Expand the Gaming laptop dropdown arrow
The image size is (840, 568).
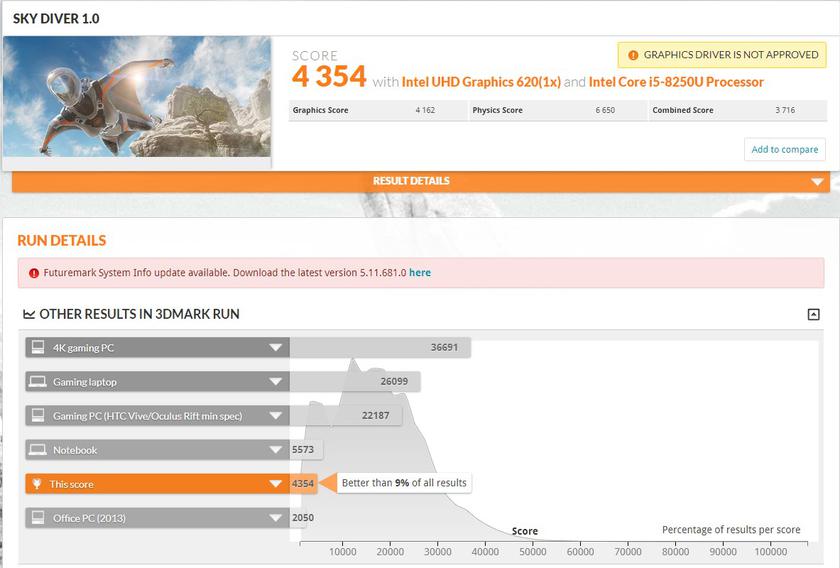pos(275,382)
